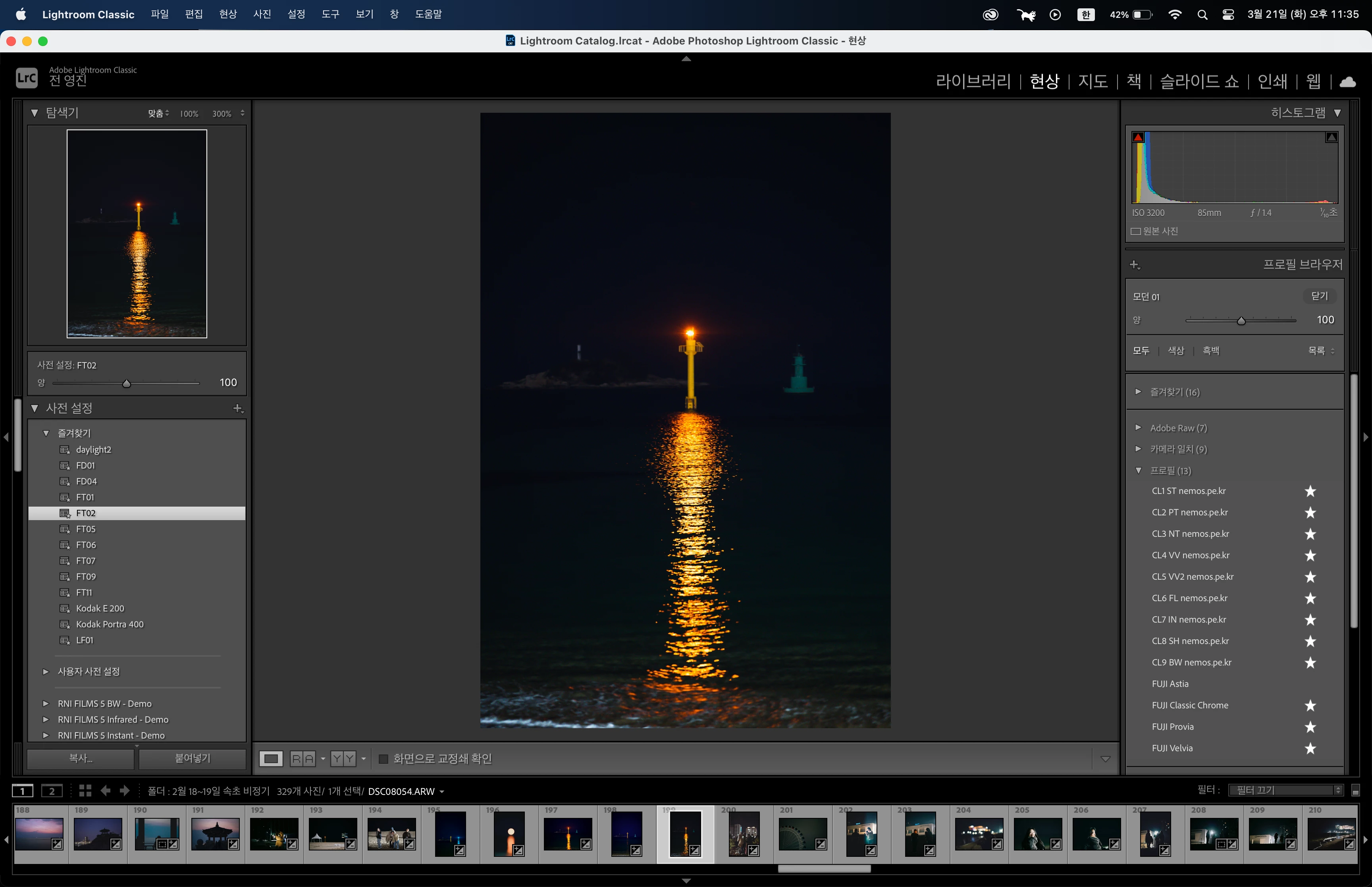1372x887 pixels.
Task: Expand the Adobe Raw profile group
Action: 1138,427
